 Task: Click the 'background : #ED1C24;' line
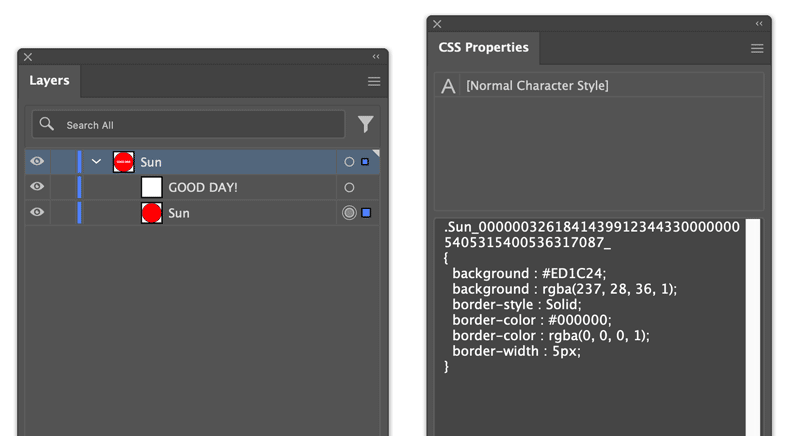(529, 274)
